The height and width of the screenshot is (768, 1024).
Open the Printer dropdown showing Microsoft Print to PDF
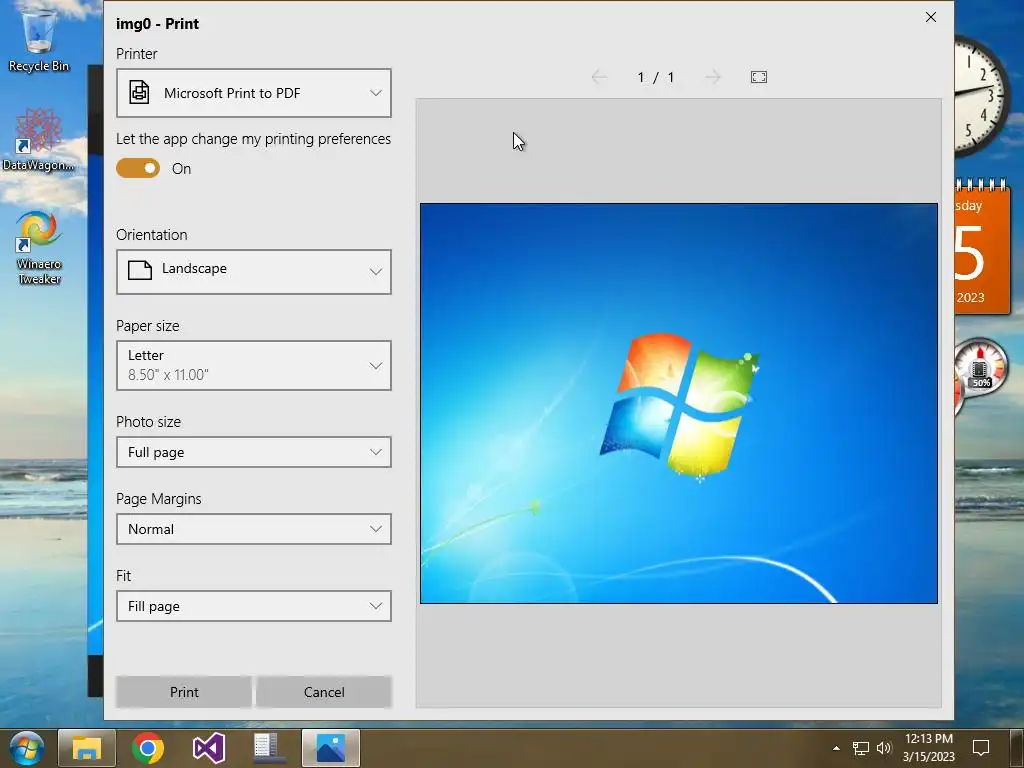tap(253, 93)
